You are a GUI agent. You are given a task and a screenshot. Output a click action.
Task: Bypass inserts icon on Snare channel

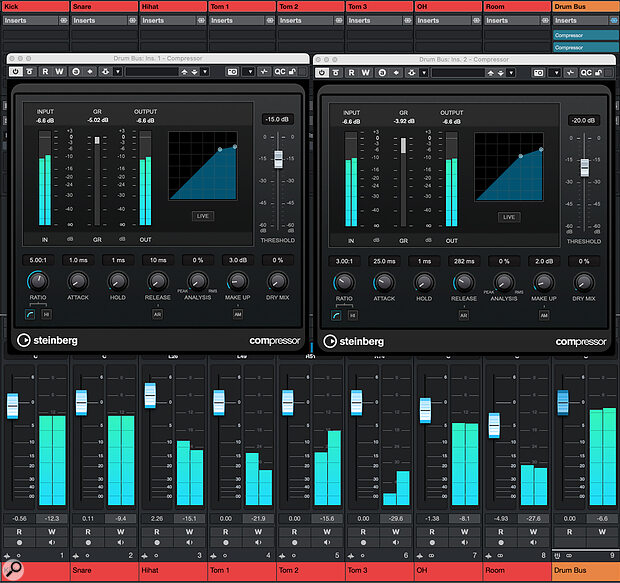132,20
